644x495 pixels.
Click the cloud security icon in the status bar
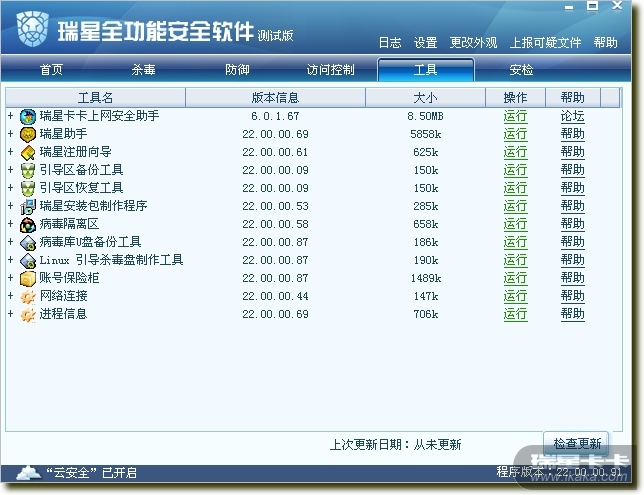click(x=28, y=472)
